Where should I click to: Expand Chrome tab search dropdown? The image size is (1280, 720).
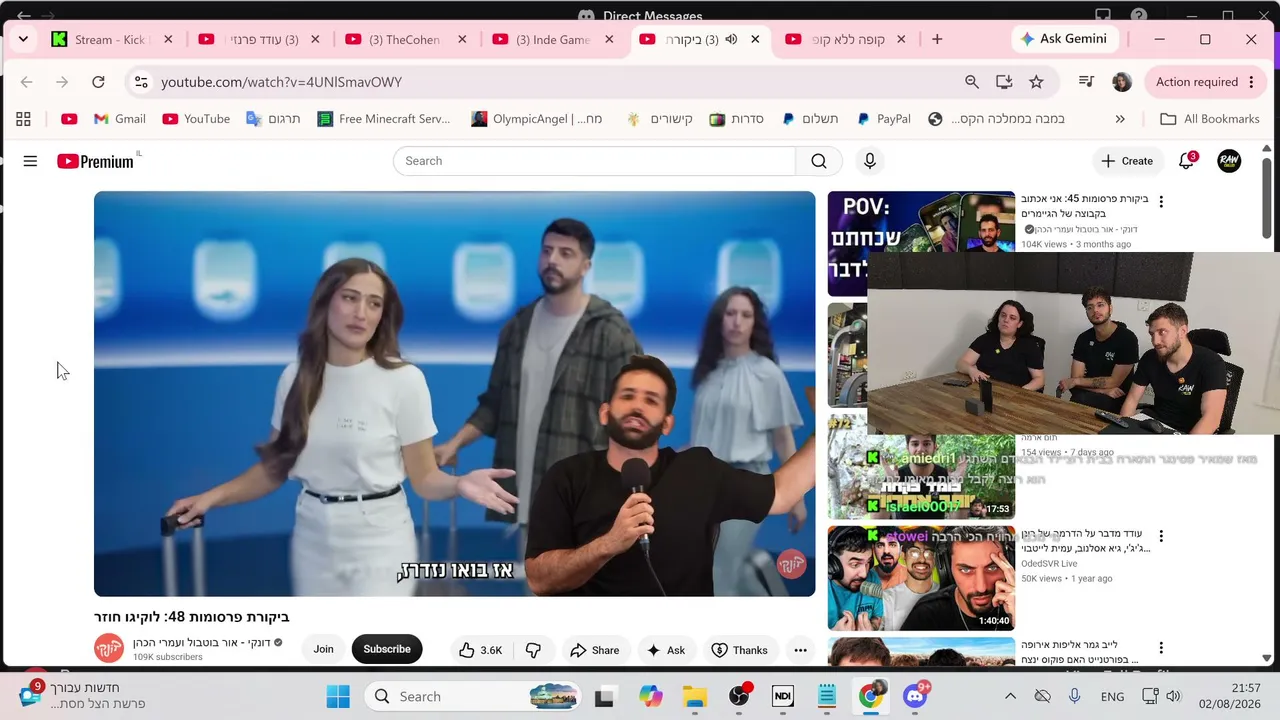click(x=23, y=40)
